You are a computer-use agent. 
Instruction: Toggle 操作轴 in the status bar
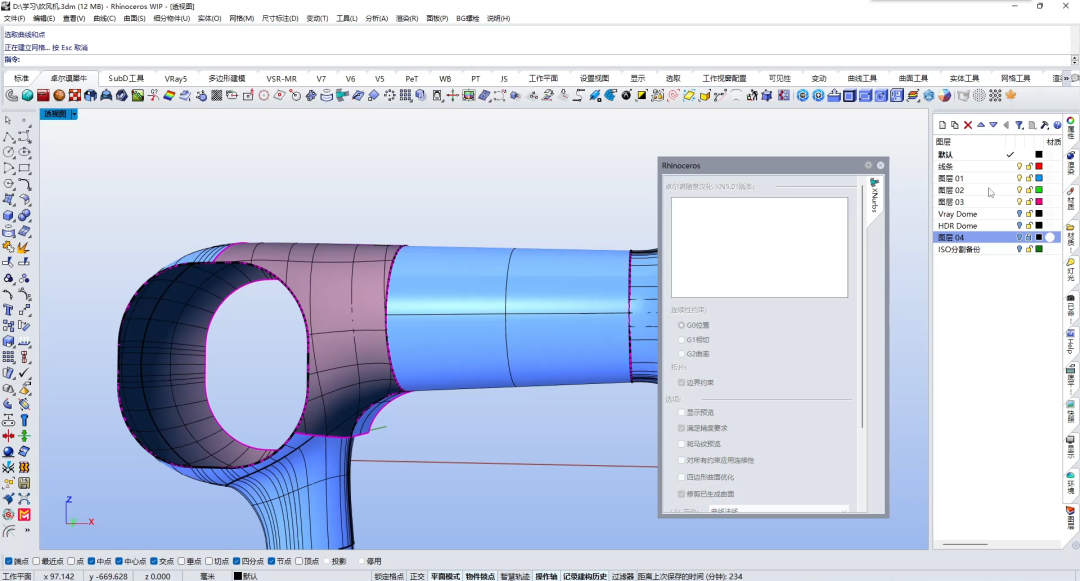[x=546, y=576]
